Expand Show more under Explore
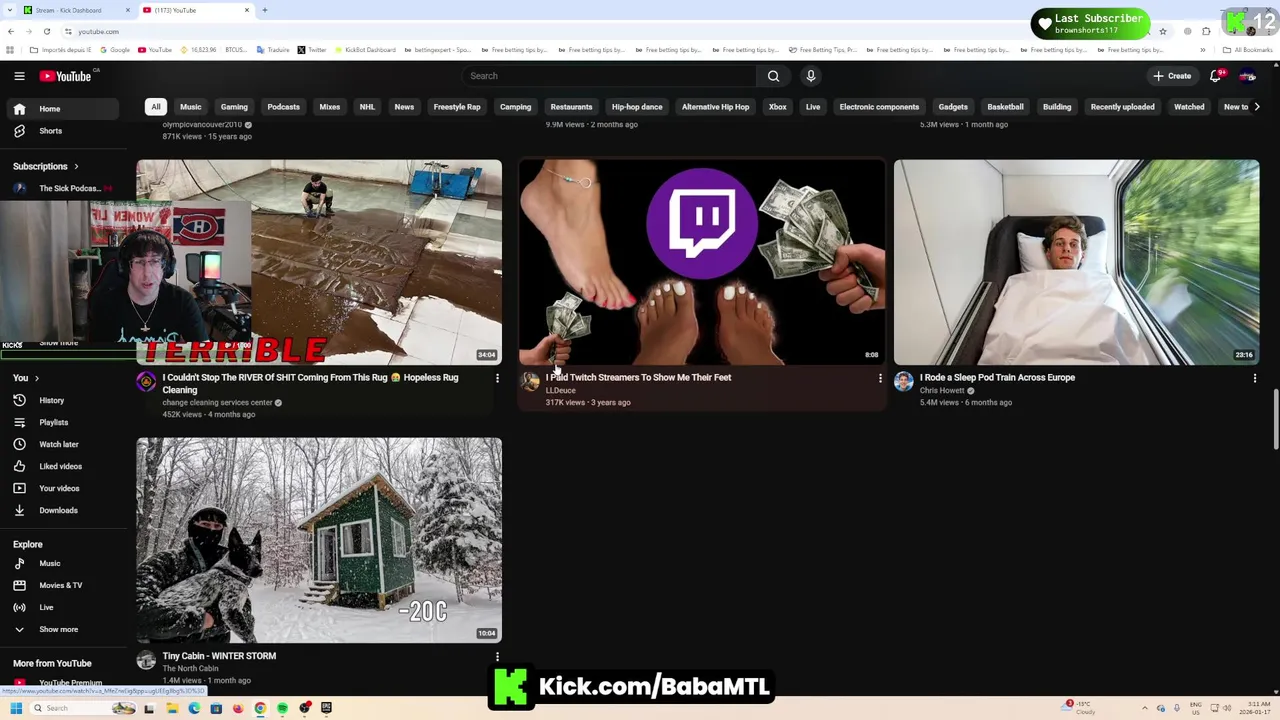This screenshot has height=720, width=1280. click(x=65, y=629)
